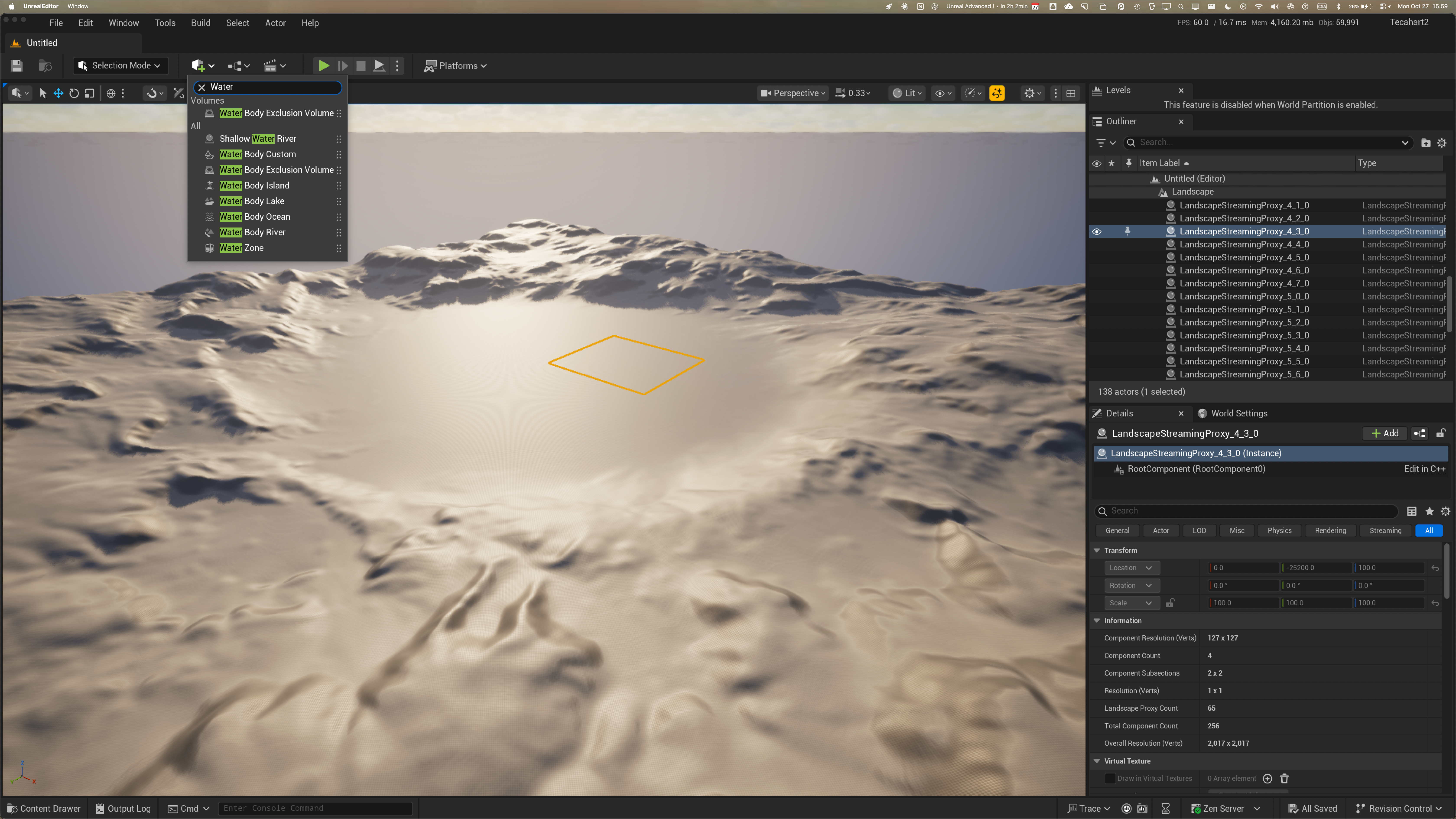Open the play options three-dot menu
The height and width of the screenshot is (819, 1456).
(x=397, y=66)
